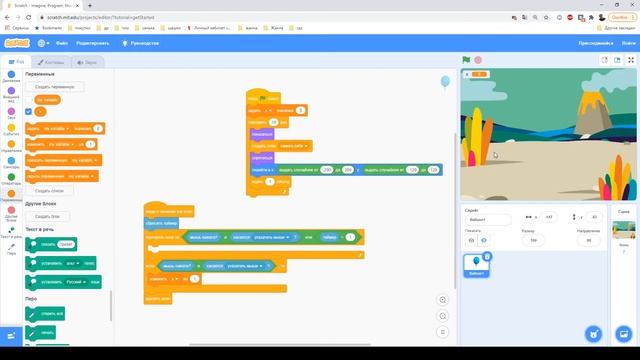Switch to small stage layout

click(604, 60)
